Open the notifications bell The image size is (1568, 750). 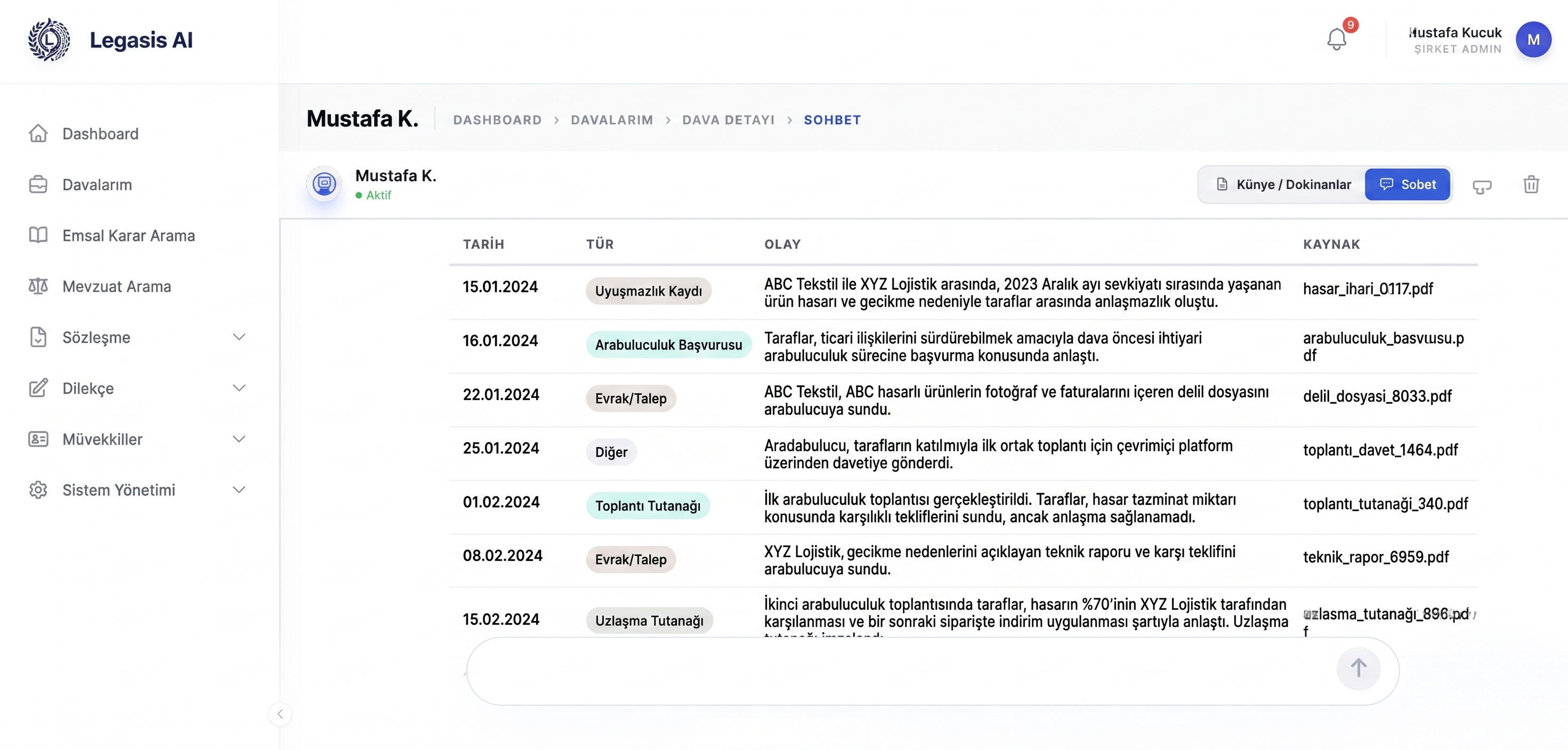1337,39
